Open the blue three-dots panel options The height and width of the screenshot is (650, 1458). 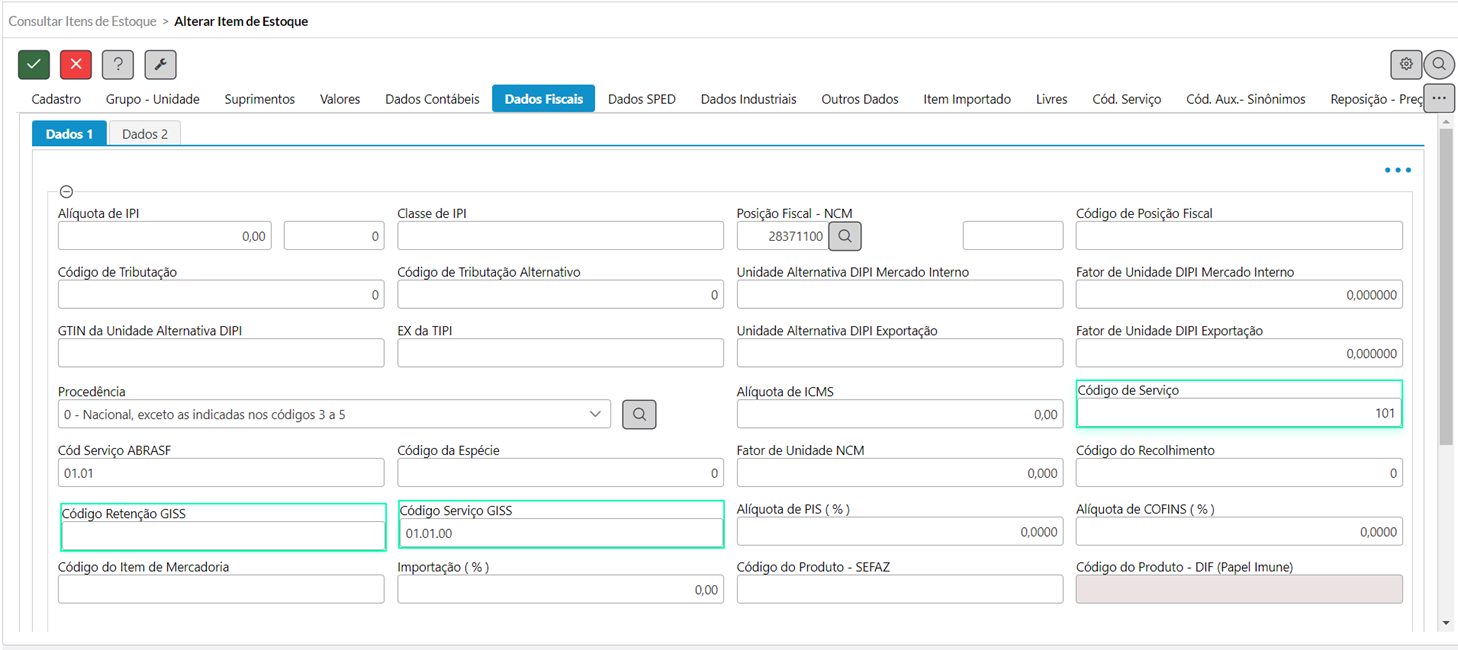point(1397,171)
